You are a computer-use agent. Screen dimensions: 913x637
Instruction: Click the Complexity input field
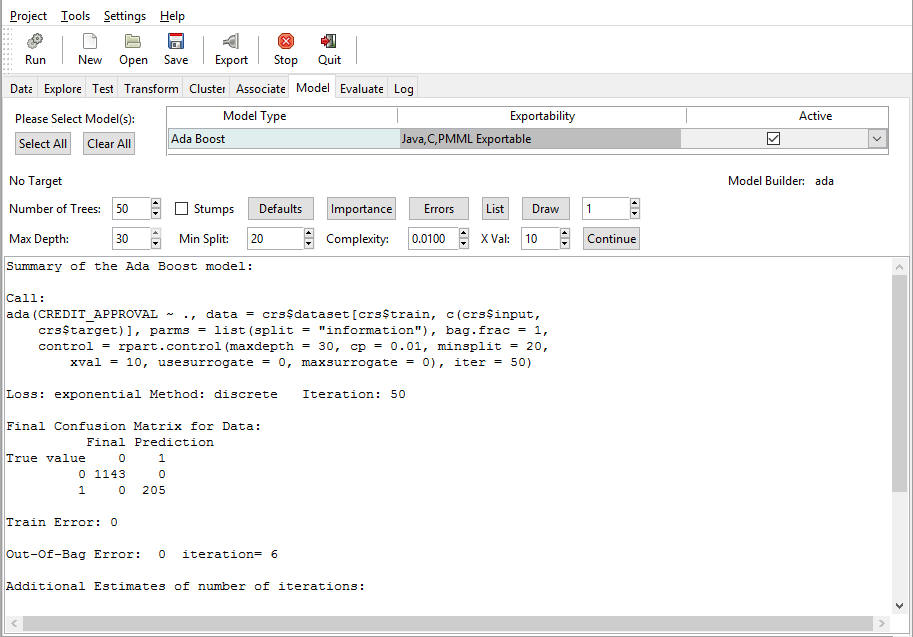pyautogui.click(x=433, y=239)
